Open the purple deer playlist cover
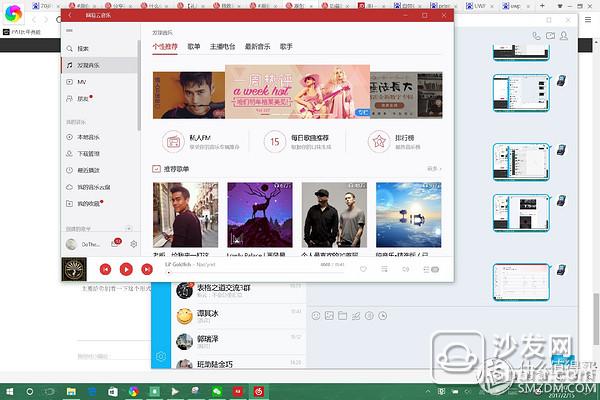 (x=260, y=215)
